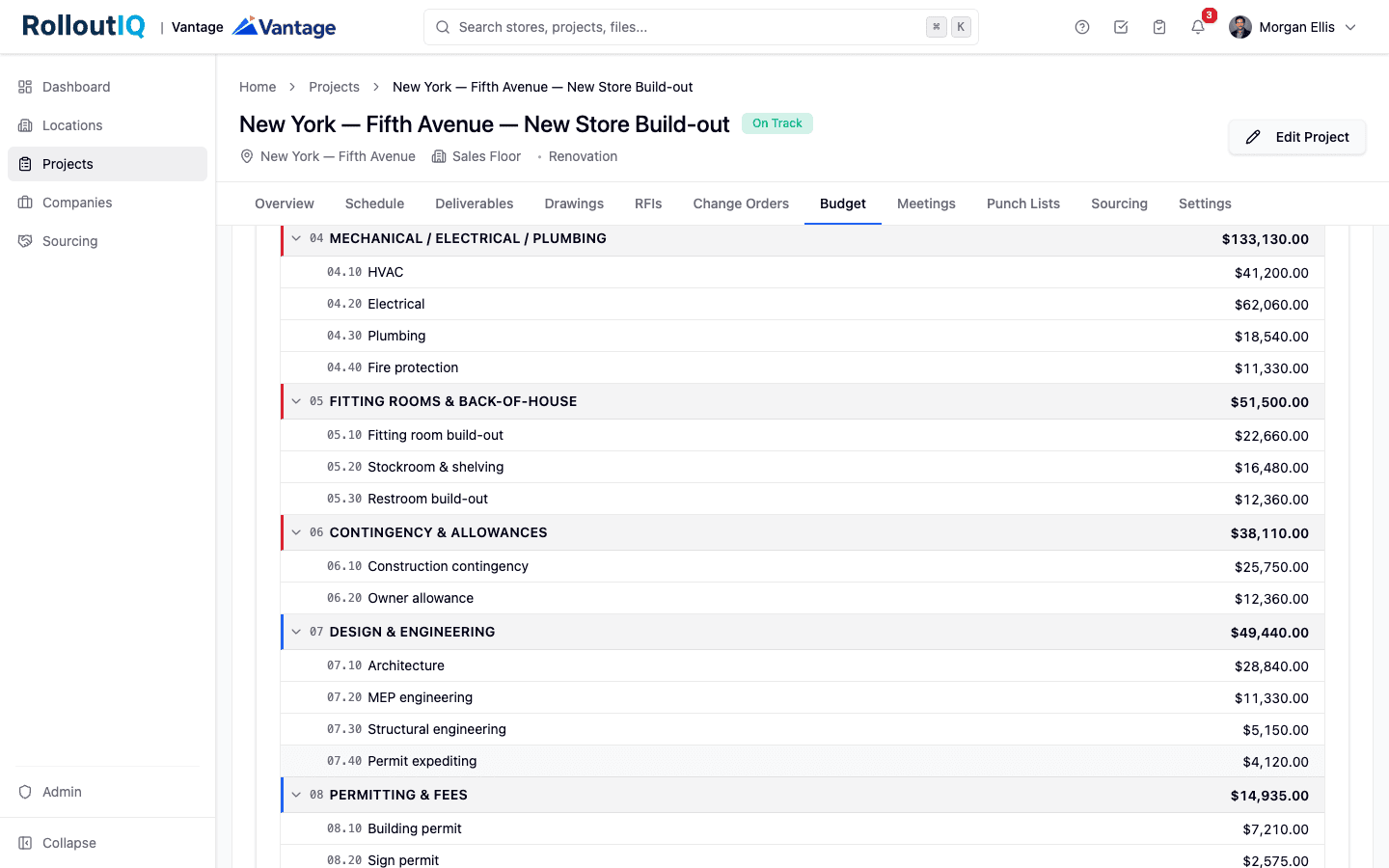Click the Dashboard sidebar icon
This screenshot has width=1389, height=868.
tap(25, 87)
